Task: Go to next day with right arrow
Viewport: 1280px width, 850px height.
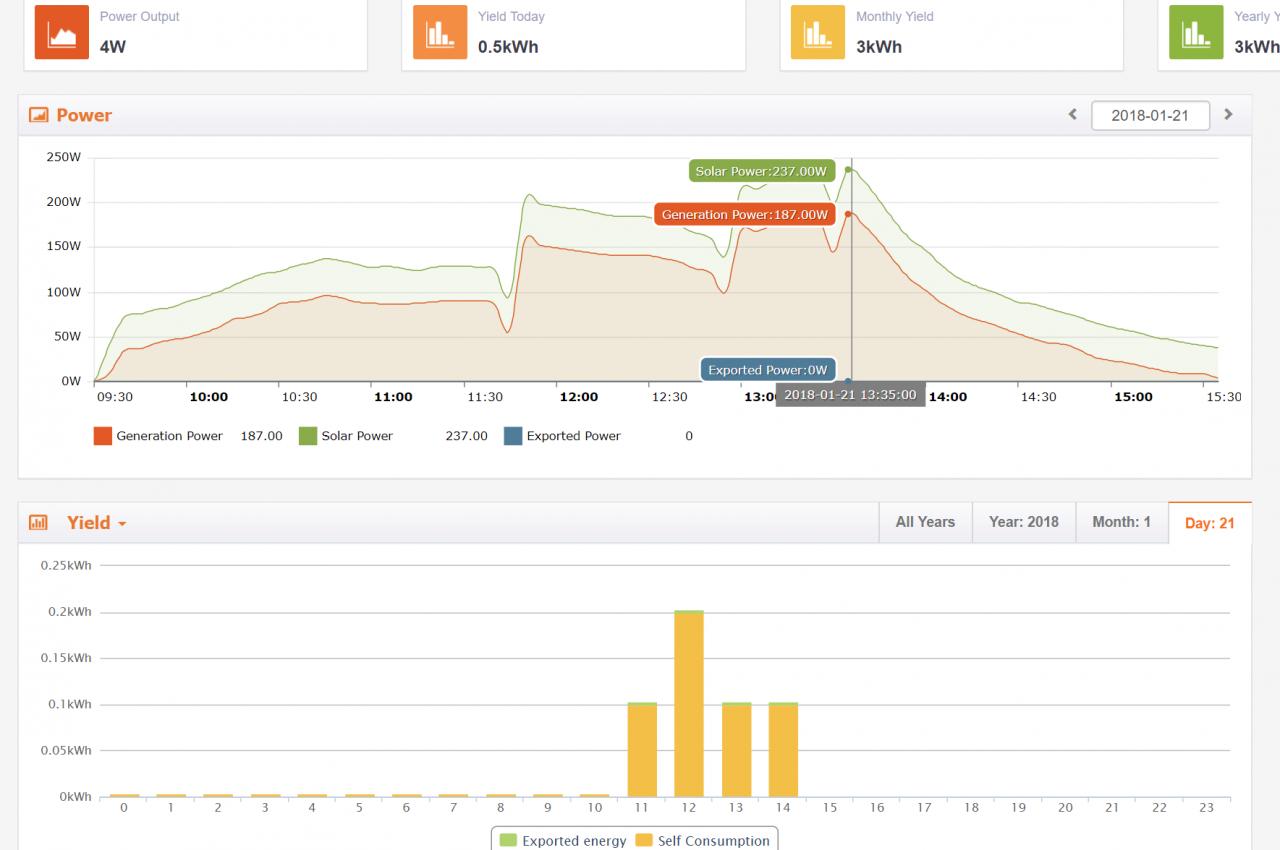Action: click(1229, 115)
